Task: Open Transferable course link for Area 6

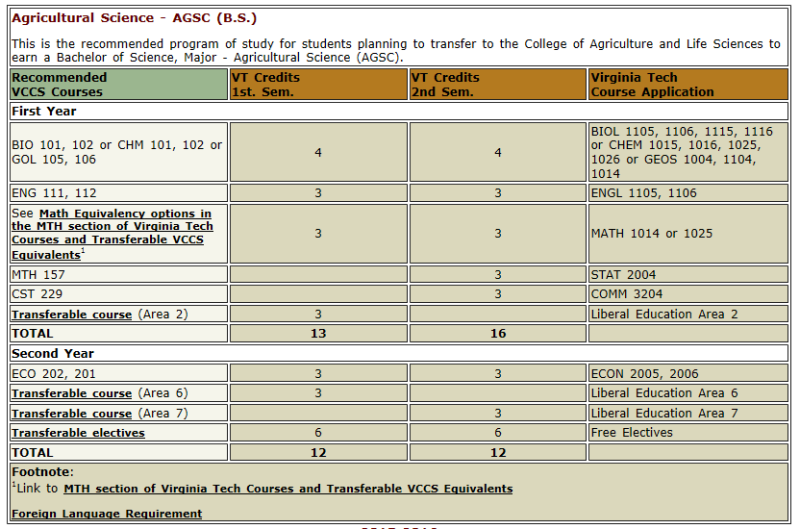Action: 71,393
